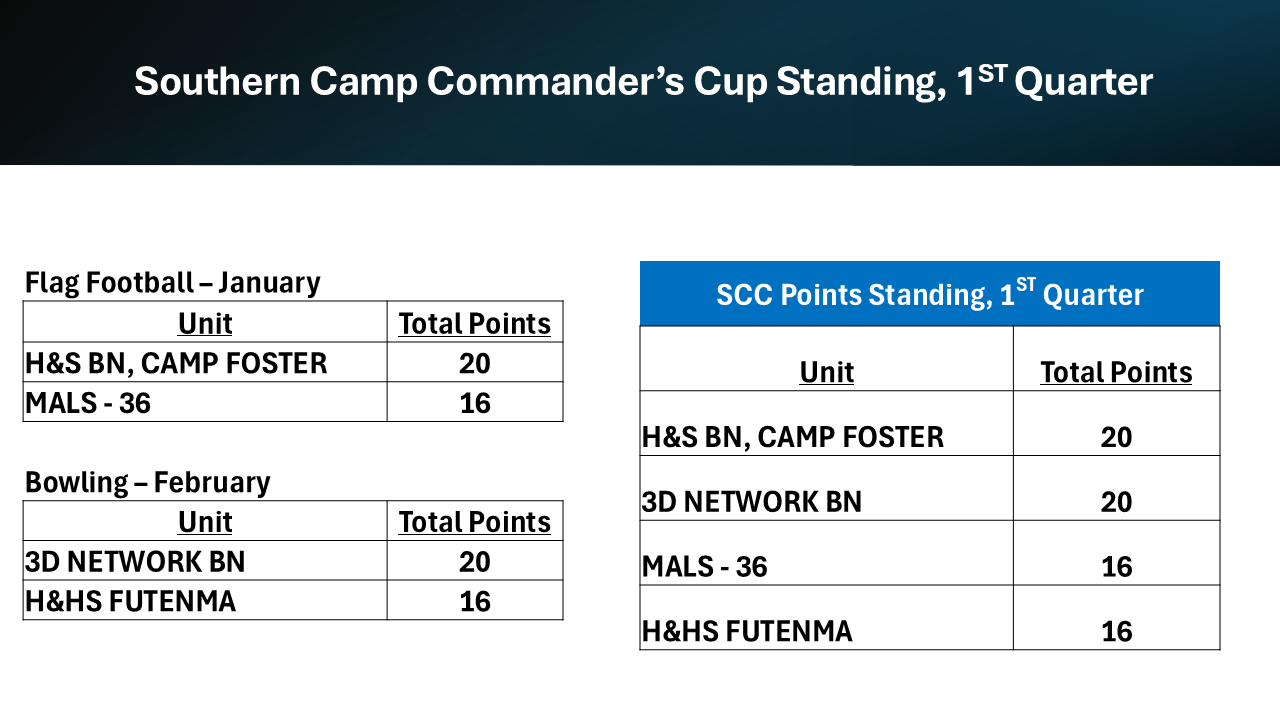Click the 20 points cell under Flag Football
Screen dimensions: 1280x720
[x=474, y=363]
